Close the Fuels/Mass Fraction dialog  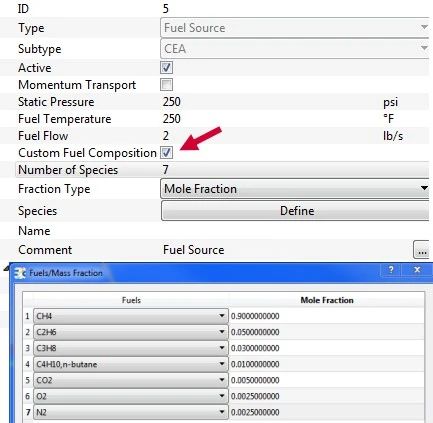[417, 270]
